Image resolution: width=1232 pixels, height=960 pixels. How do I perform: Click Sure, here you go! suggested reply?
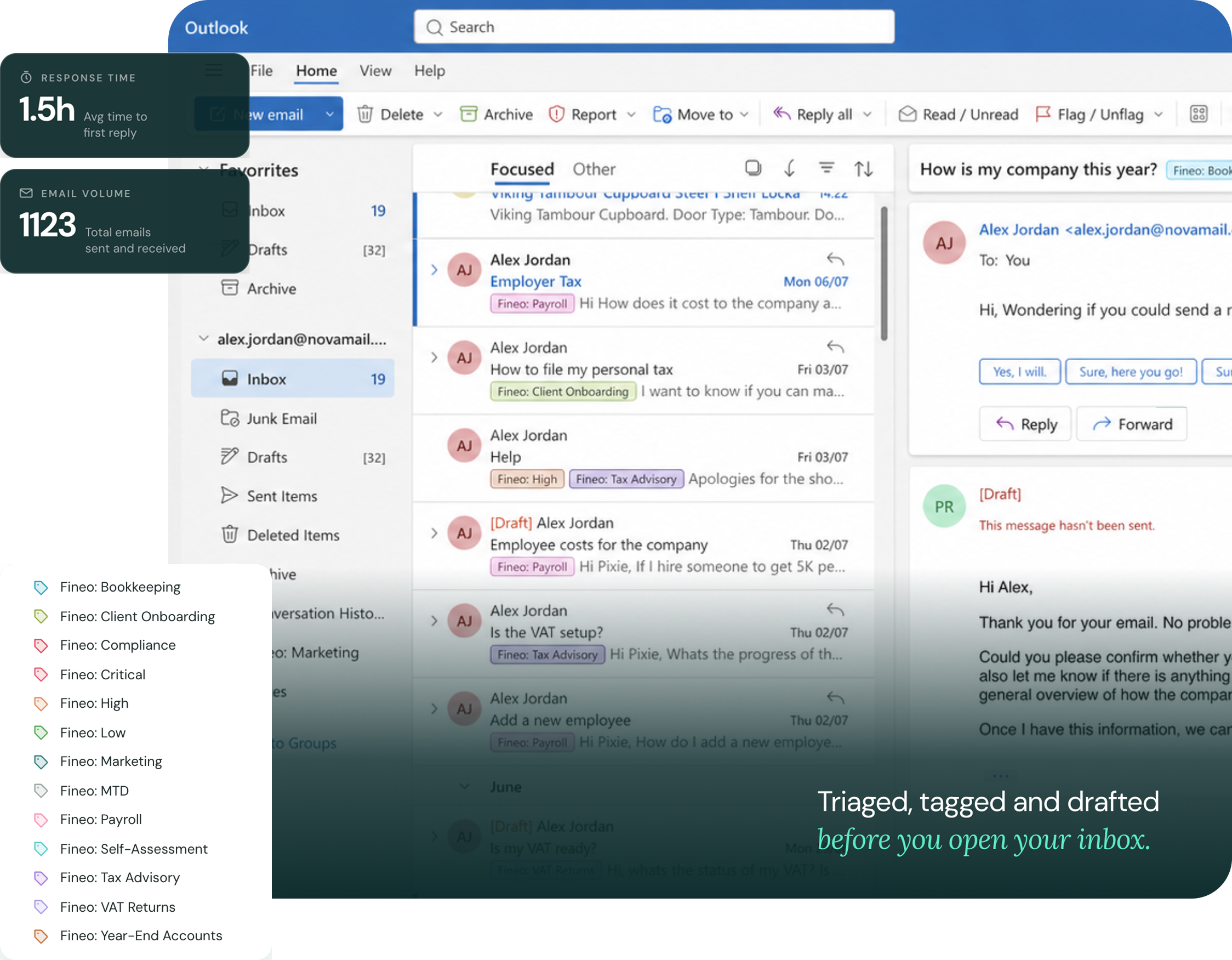point(1131,371)
